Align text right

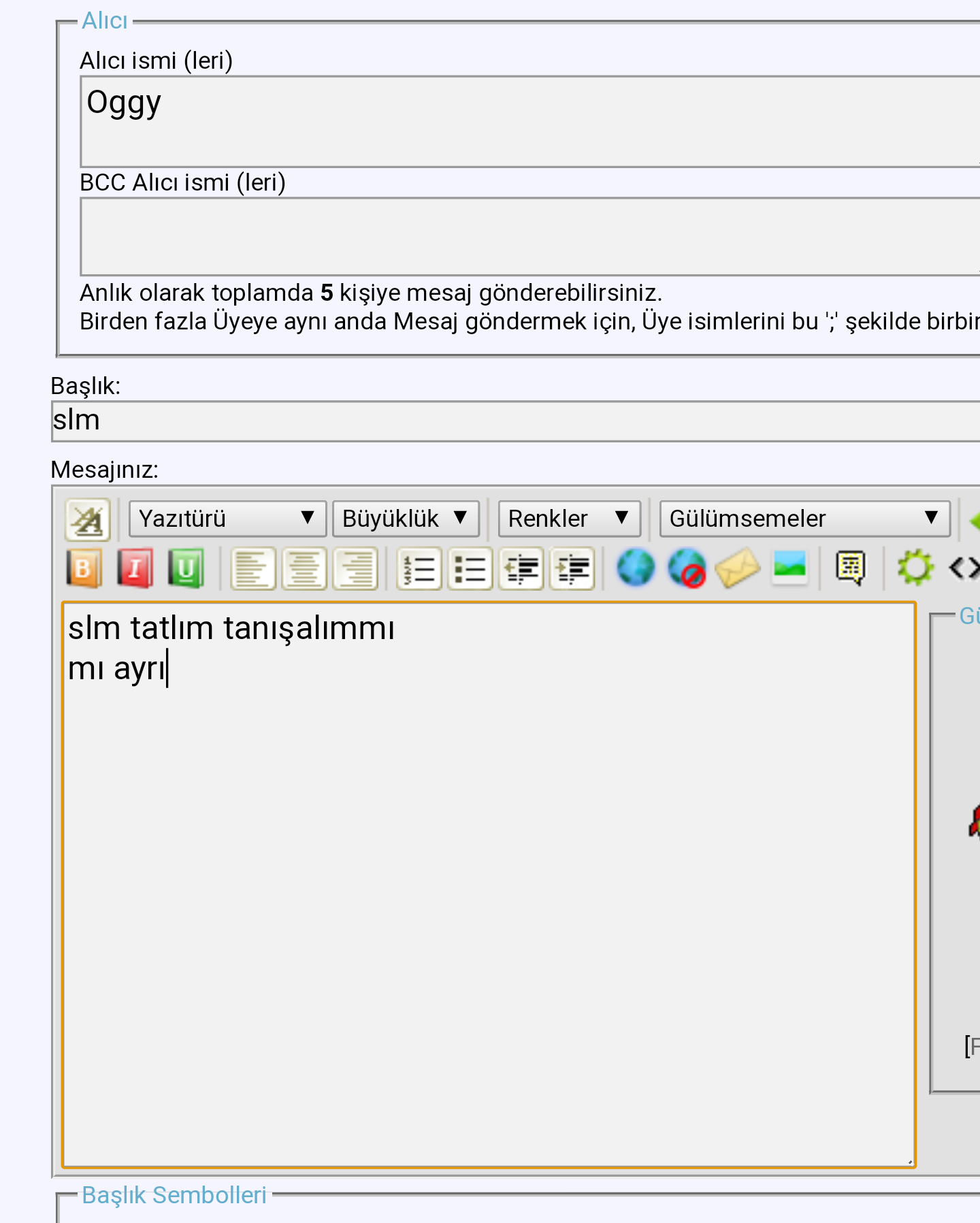pyautogui.click(x=355, y=568)
